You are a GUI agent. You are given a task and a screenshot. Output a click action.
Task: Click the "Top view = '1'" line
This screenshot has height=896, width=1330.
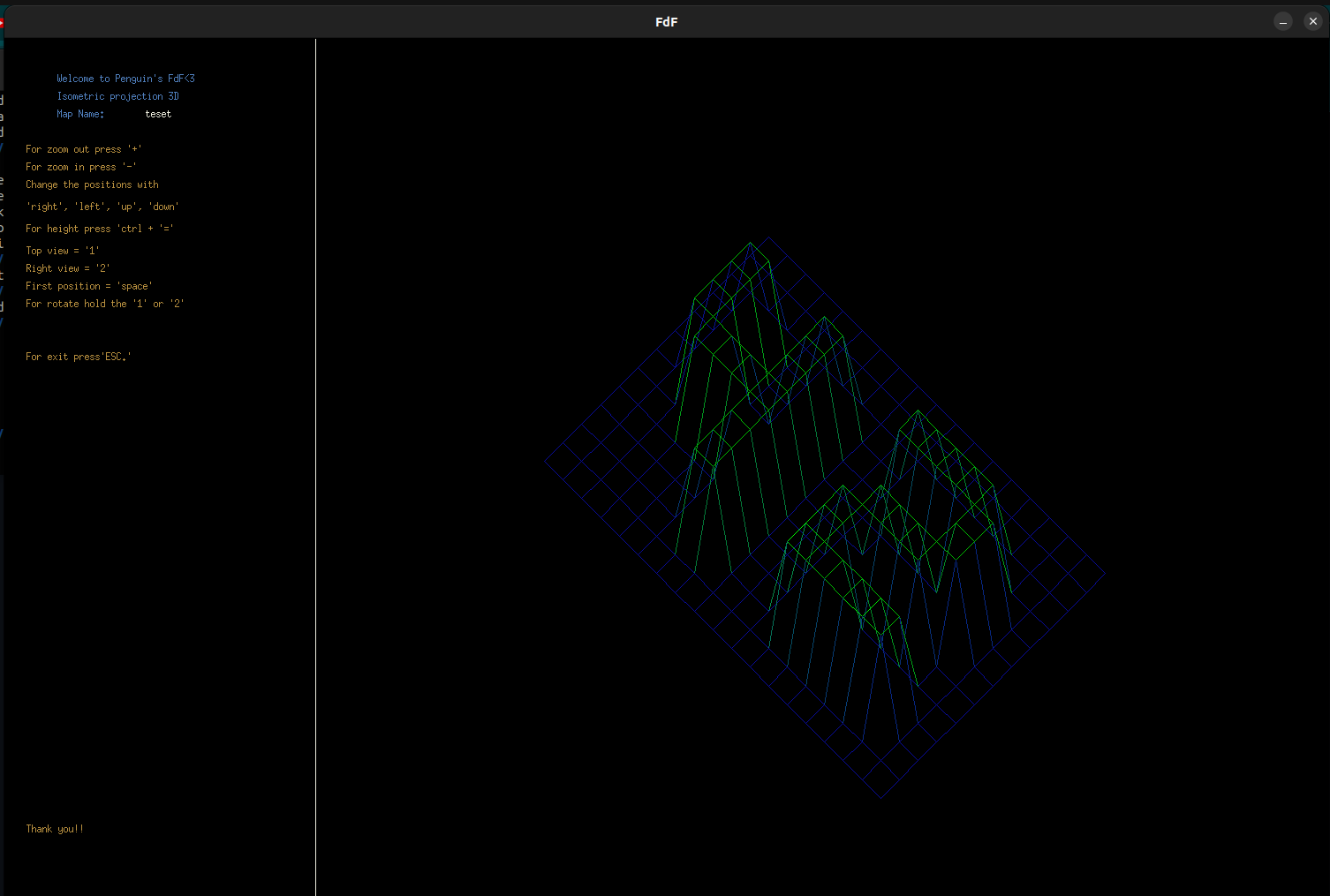pyautogui.click(x=62, y=251)
